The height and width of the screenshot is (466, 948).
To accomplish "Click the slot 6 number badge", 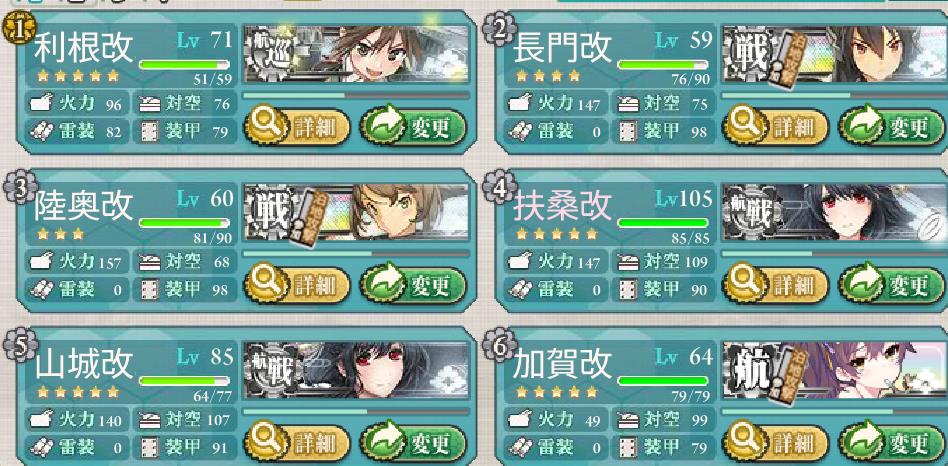I will point(499,346).
